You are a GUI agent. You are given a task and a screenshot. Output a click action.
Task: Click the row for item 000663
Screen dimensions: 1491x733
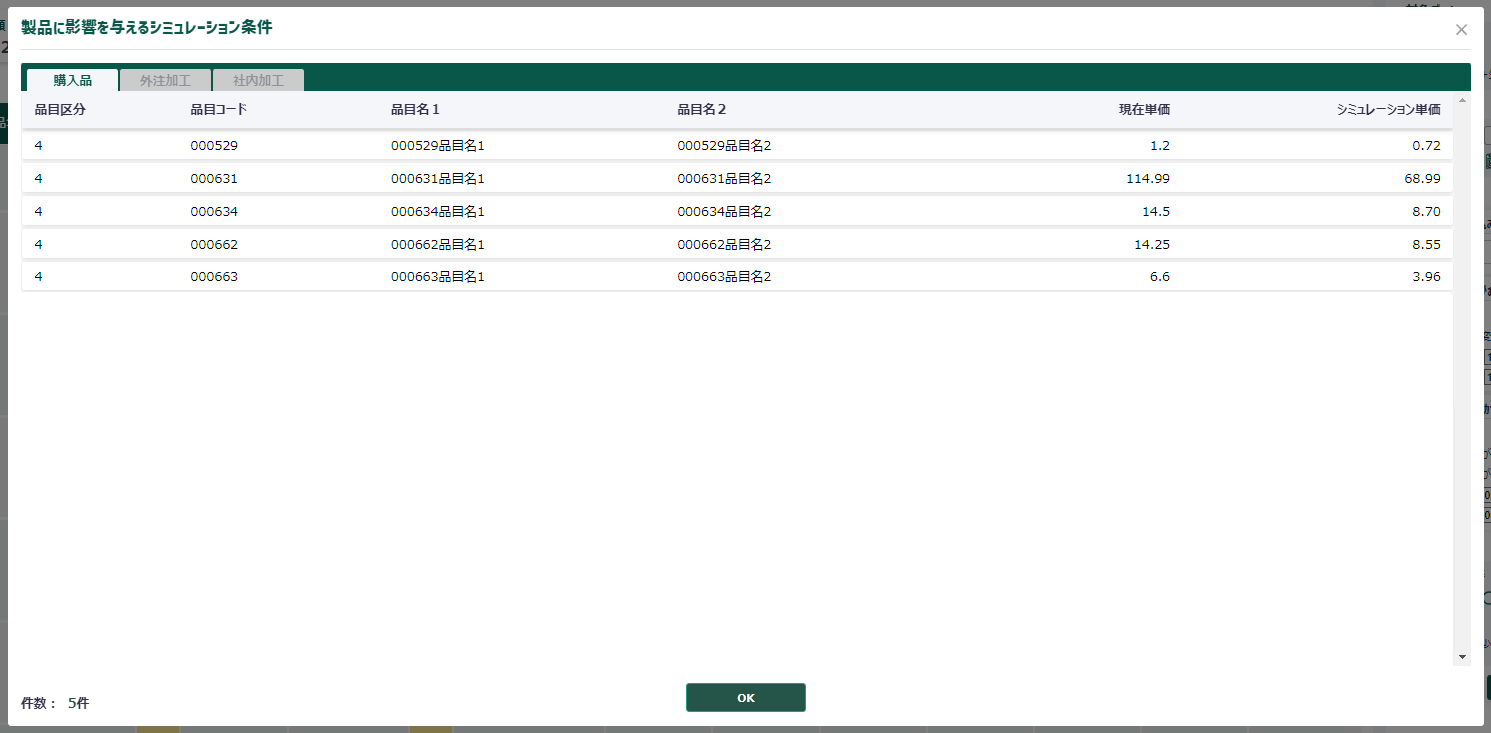[x=214, y=277]
